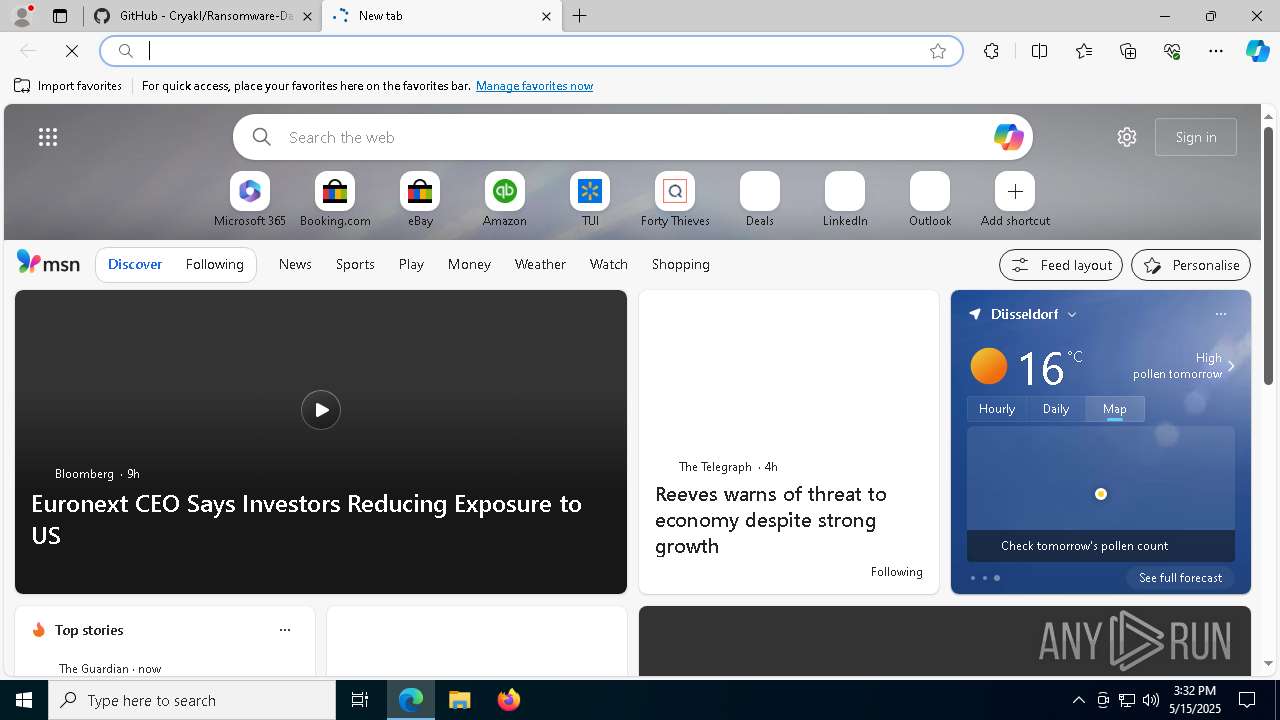Open the Watch section
The width and height of the screenshot is (1280, 720).
pos(609,264)
